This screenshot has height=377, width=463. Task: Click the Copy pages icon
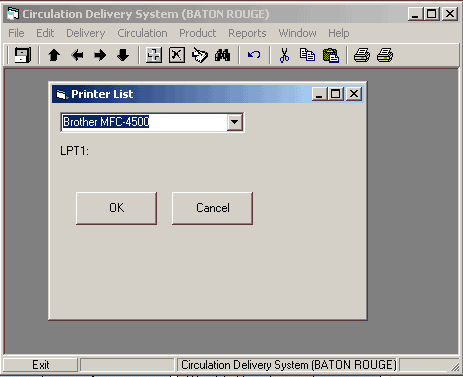coord(307,55)
